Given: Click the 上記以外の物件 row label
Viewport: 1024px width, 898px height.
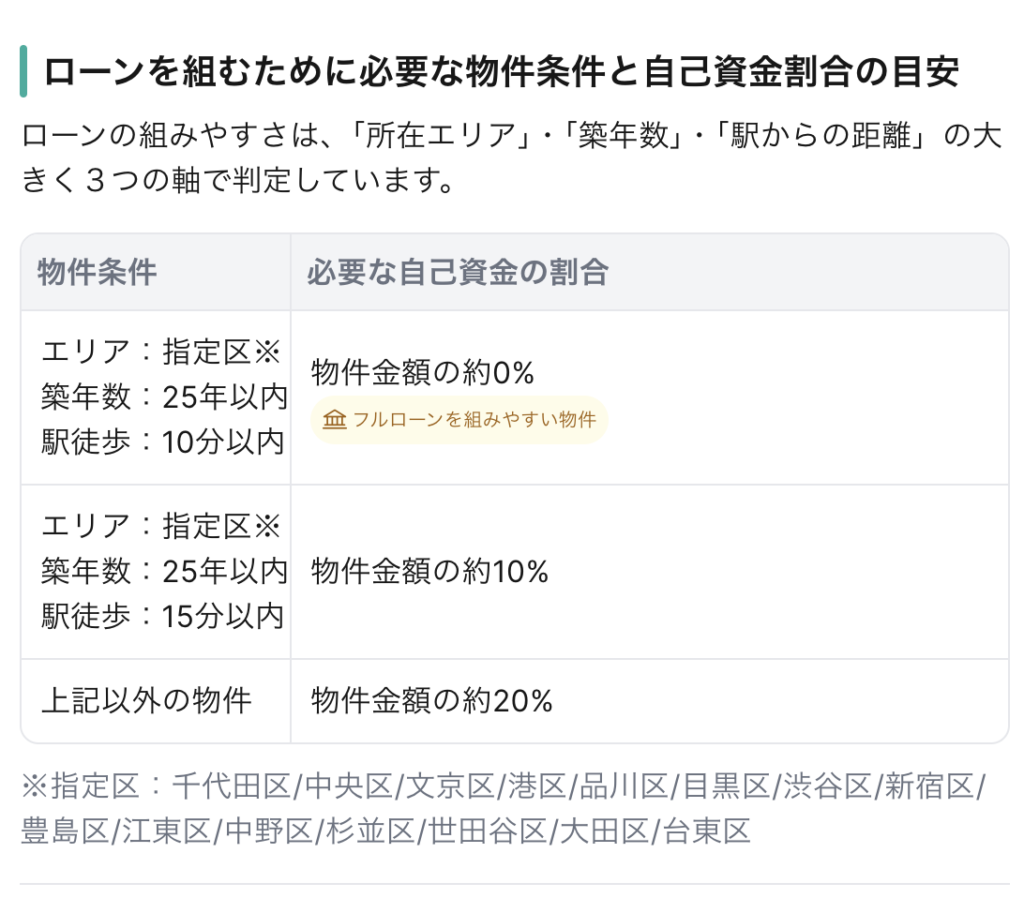Looking at the screenshot, I should click(146, 700).
